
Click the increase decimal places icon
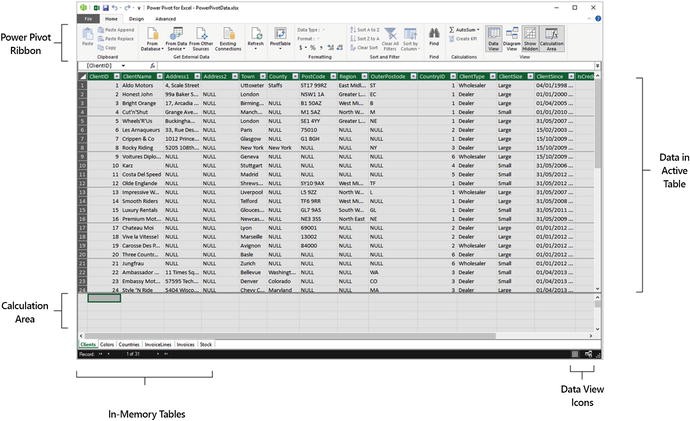pos(331,48)
